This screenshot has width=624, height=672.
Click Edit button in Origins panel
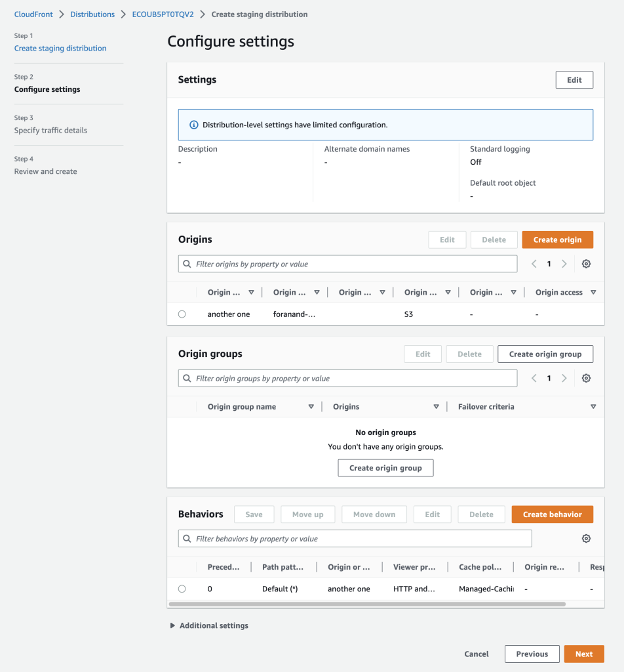coord(447,240)
